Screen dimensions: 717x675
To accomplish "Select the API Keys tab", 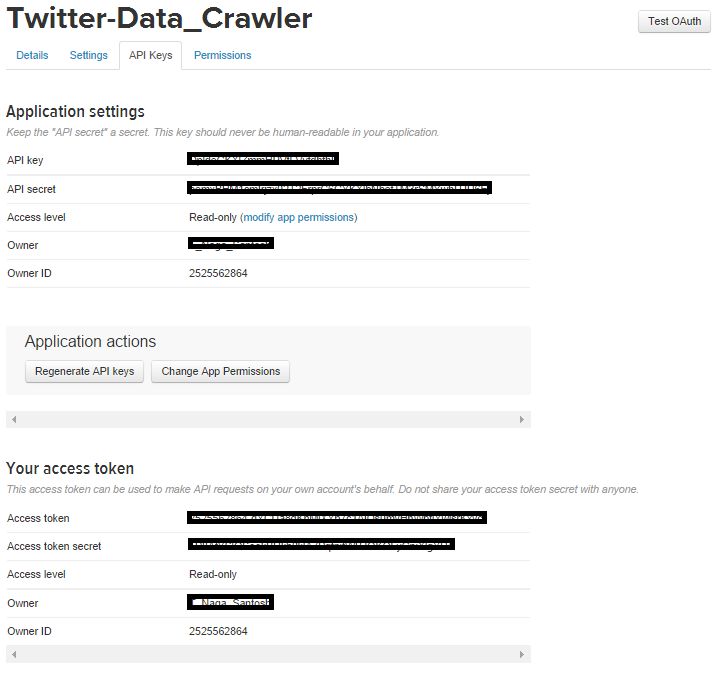I will pyautogui.click(x=150, y=55).
